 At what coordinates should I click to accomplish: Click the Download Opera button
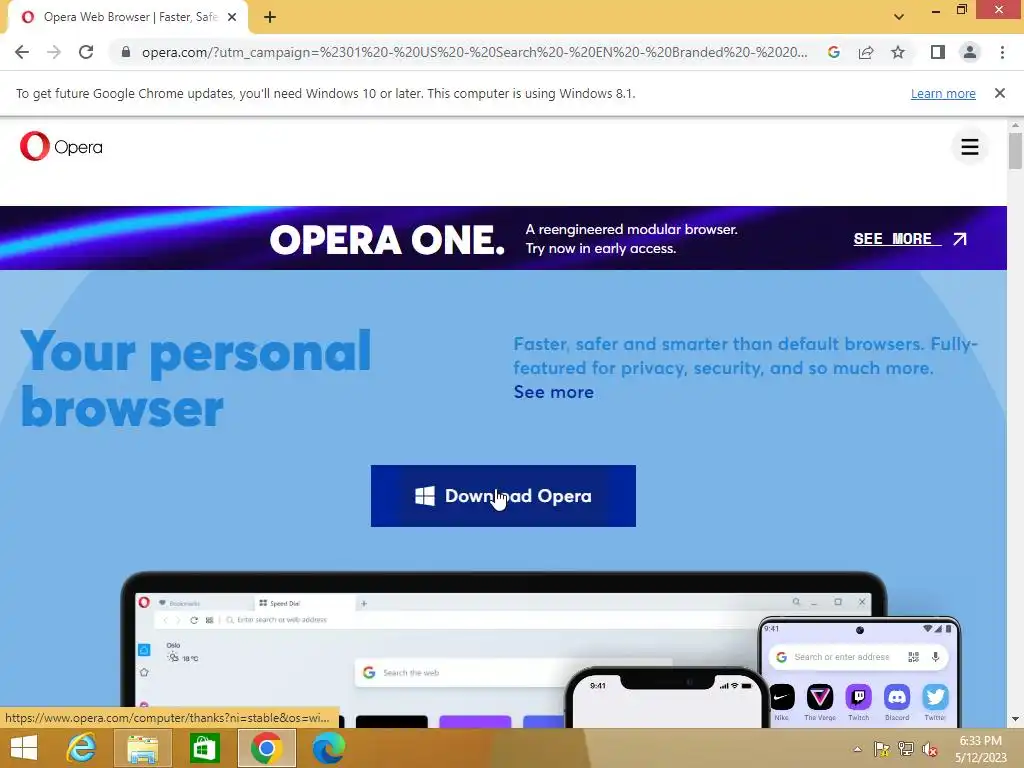503,496
